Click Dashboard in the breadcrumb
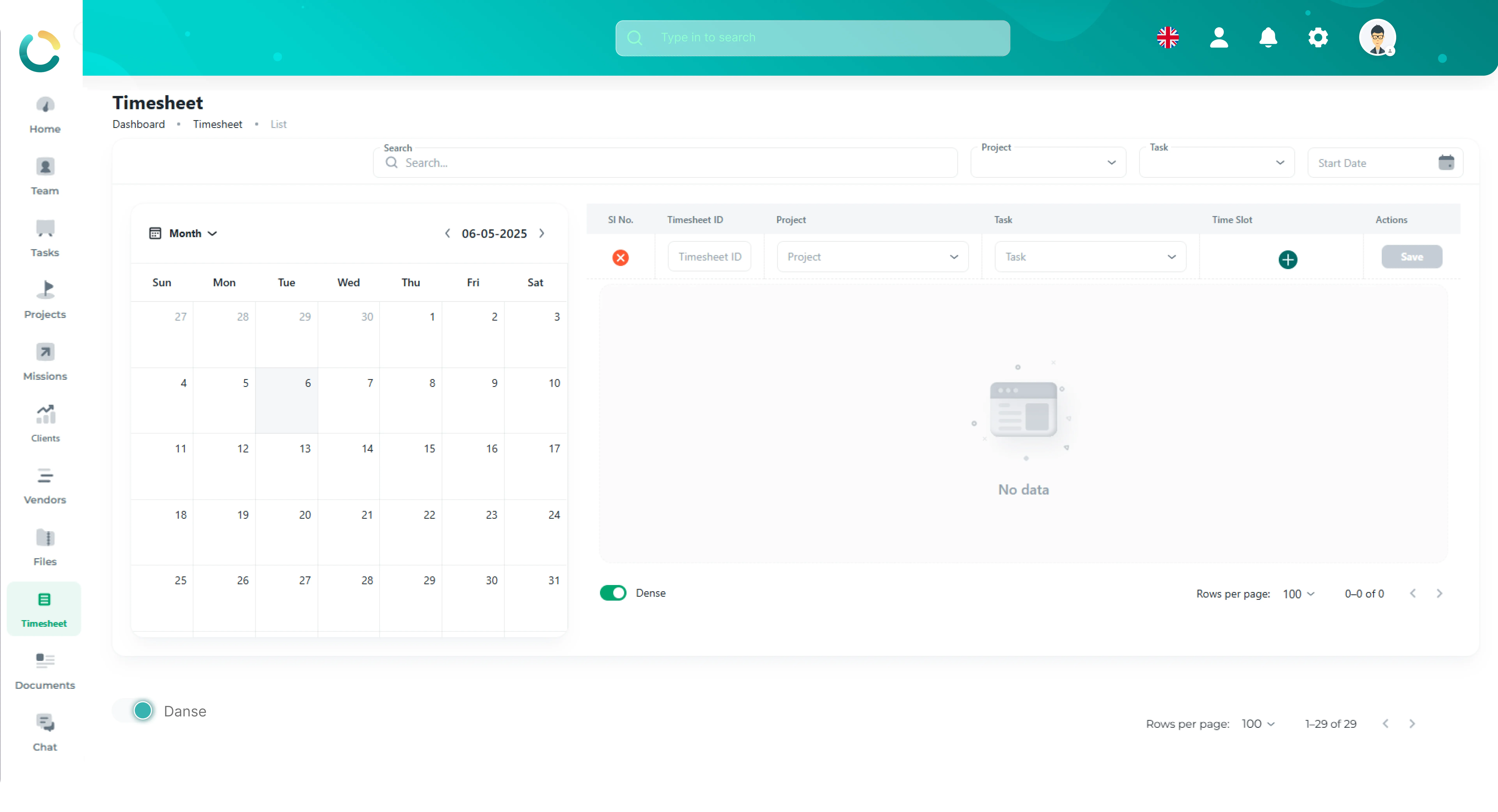The image size is (1498, 812). (138, 124)
